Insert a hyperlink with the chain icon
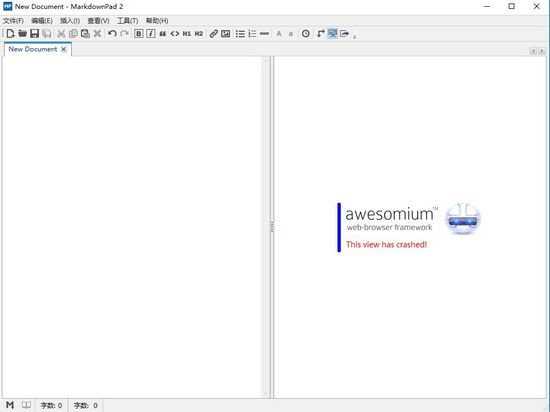The image size is (550, 412). [x=214, y=34]
